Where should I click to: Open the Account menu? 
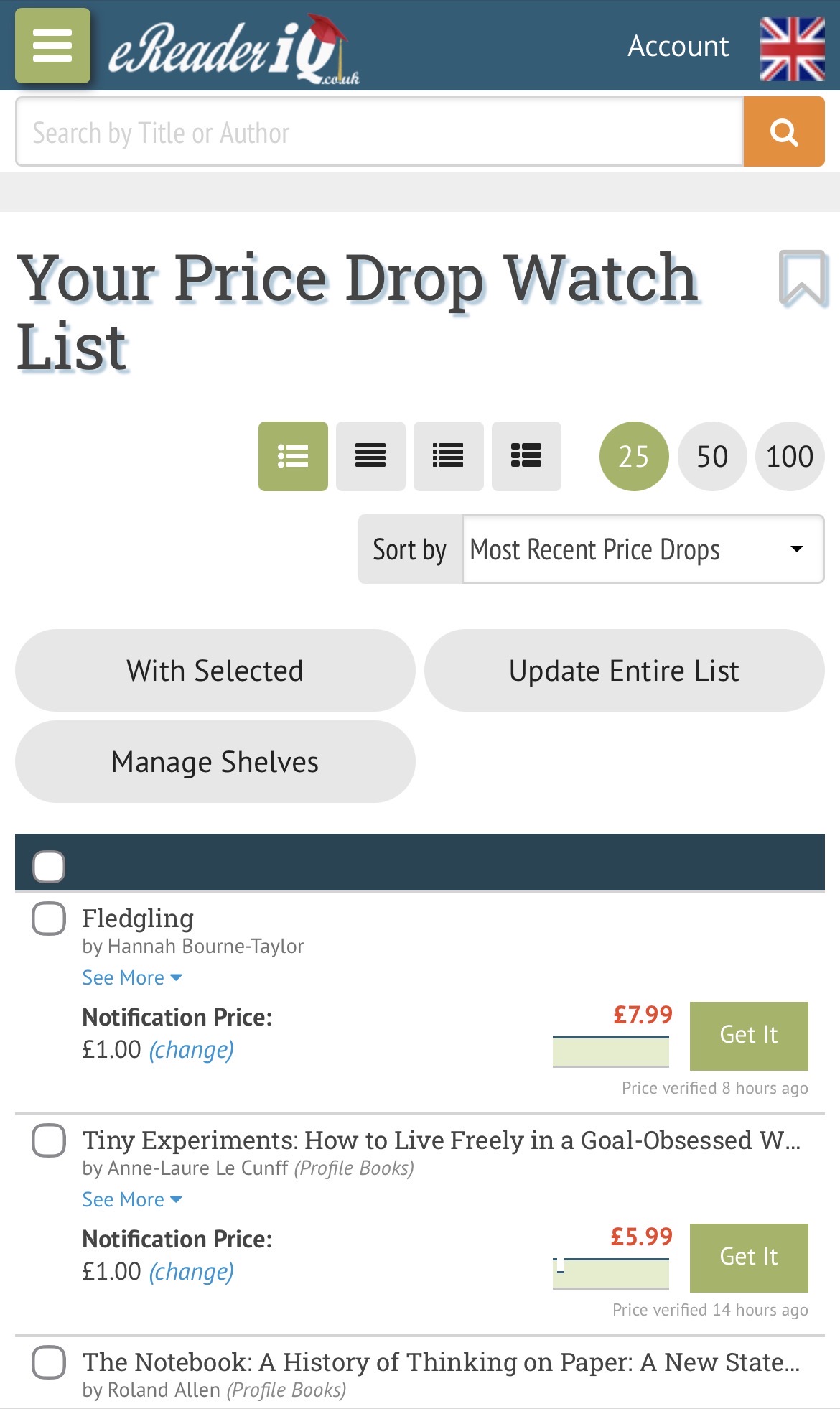point(678,47)
